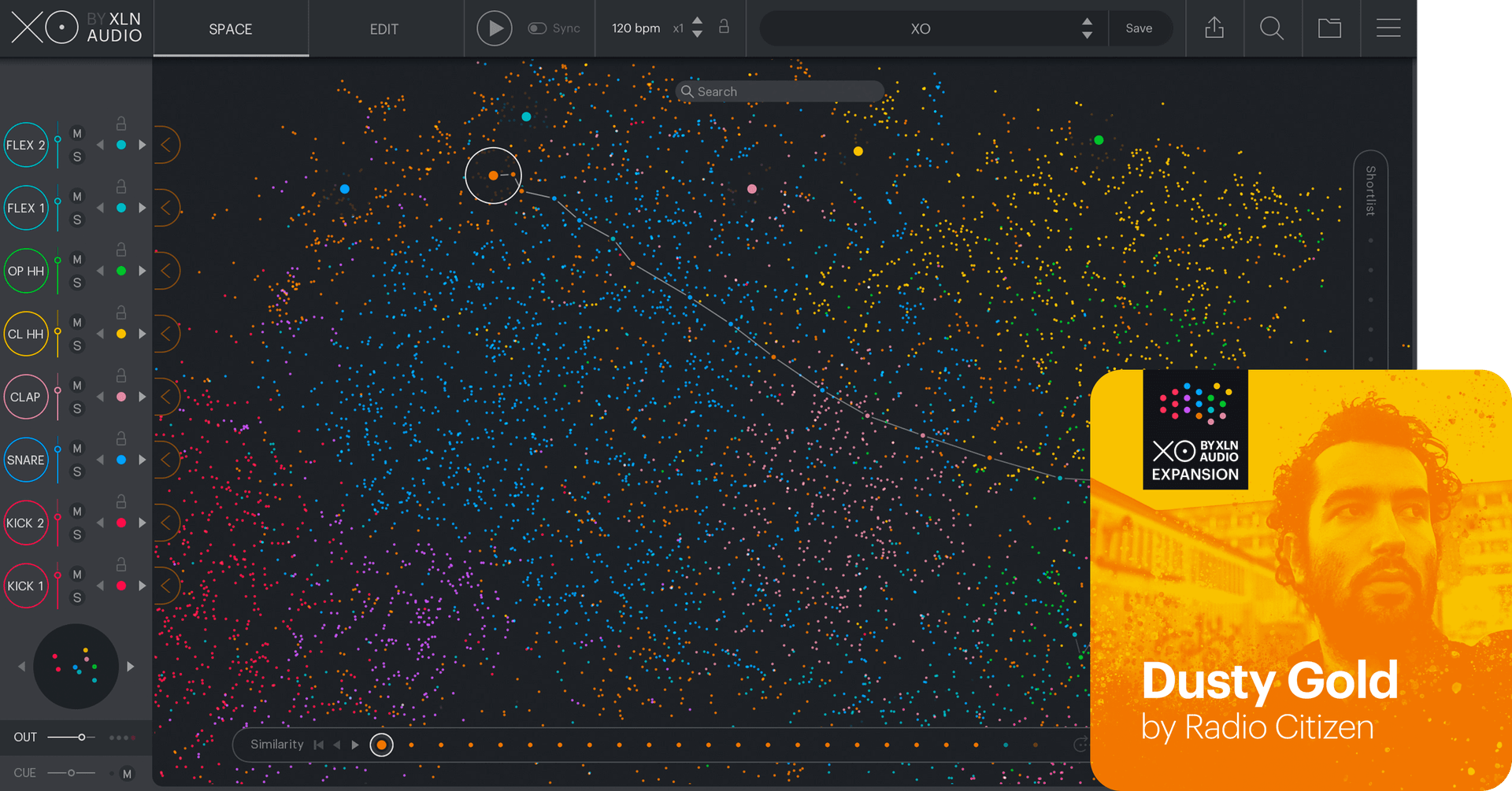The image size is (1512, 791).
Task: Switch to the EDIT tab
Action: (x=384, y=29)
